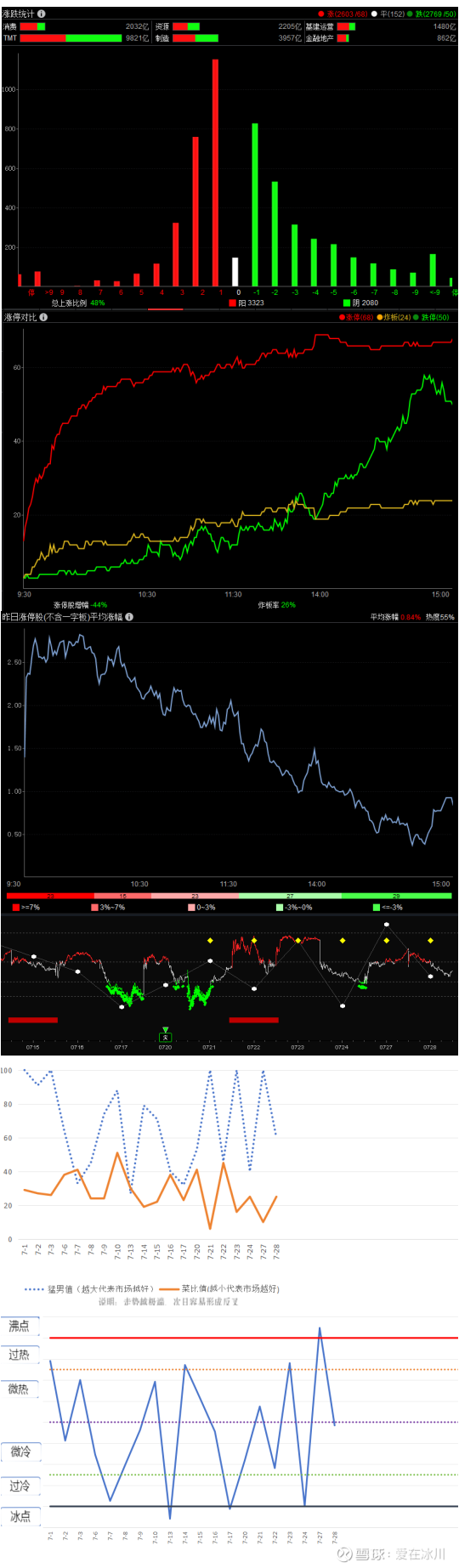
Task: Click the <=-3% green legend swatch
Action: (377, 908)
